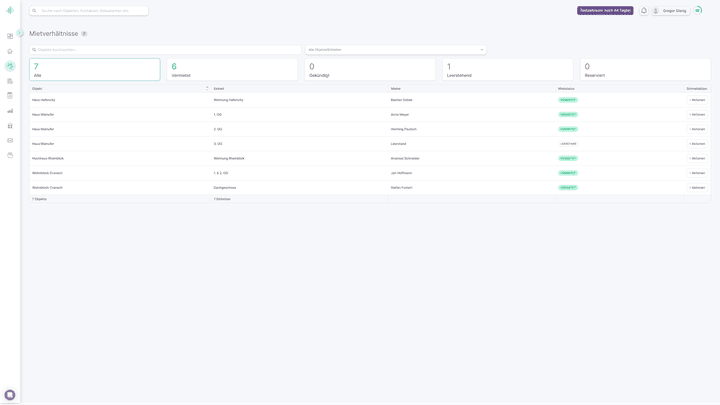Click the global search bar at top

pyautogui.click(x=89, y=11)
